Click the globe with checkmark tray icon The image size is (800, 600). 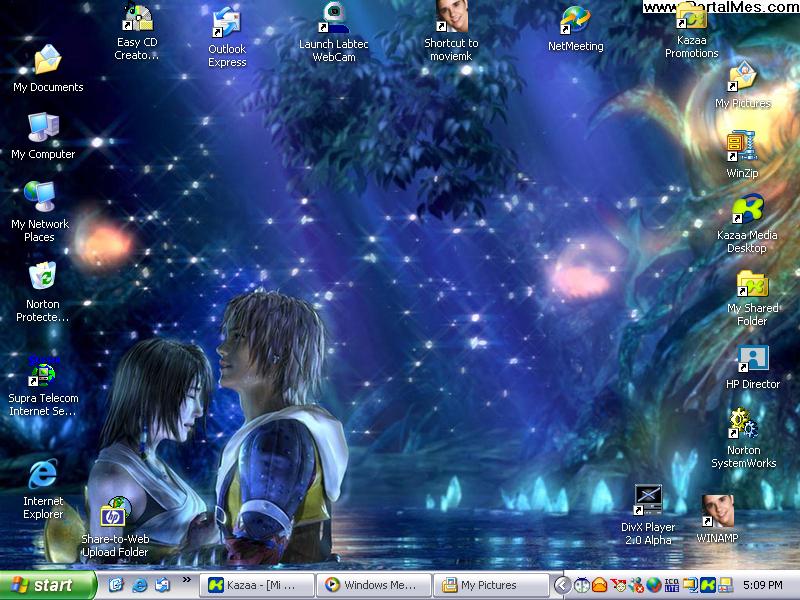[654, 585]
